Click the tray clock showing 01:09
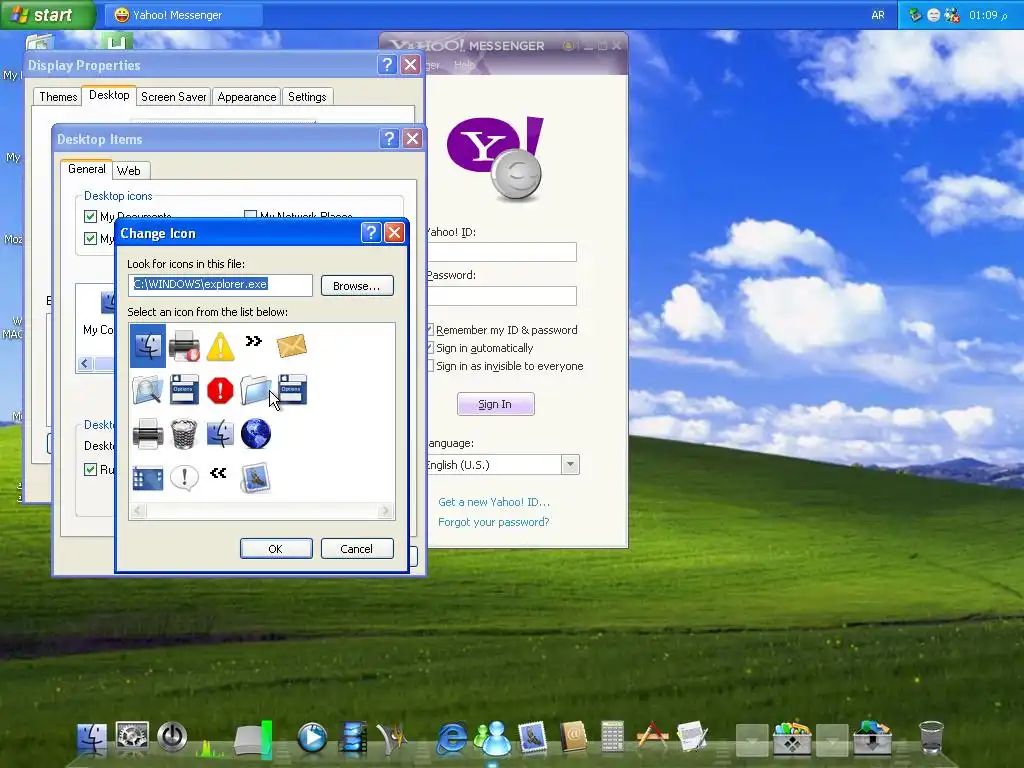Viewport: 1024px width, 768px height. 987,15
